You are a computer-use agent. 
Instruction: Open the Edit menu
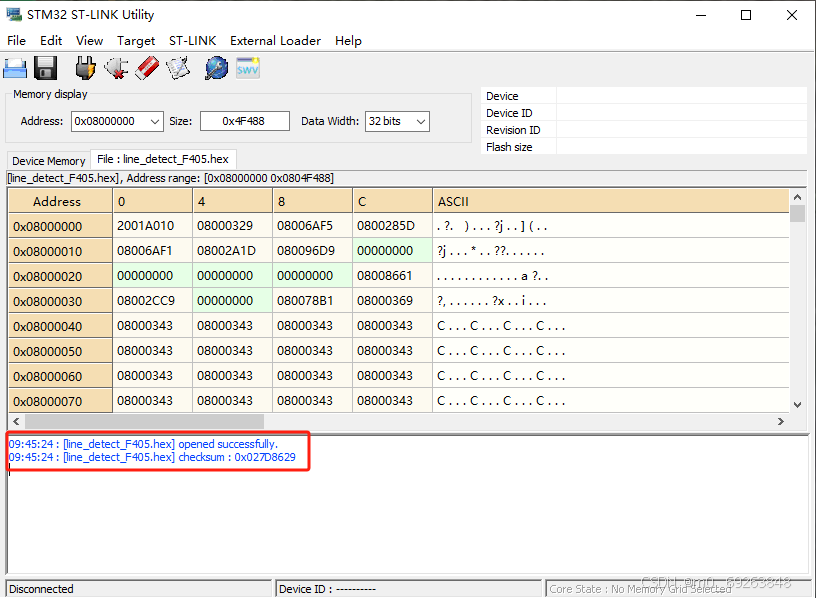coord(51,41)
